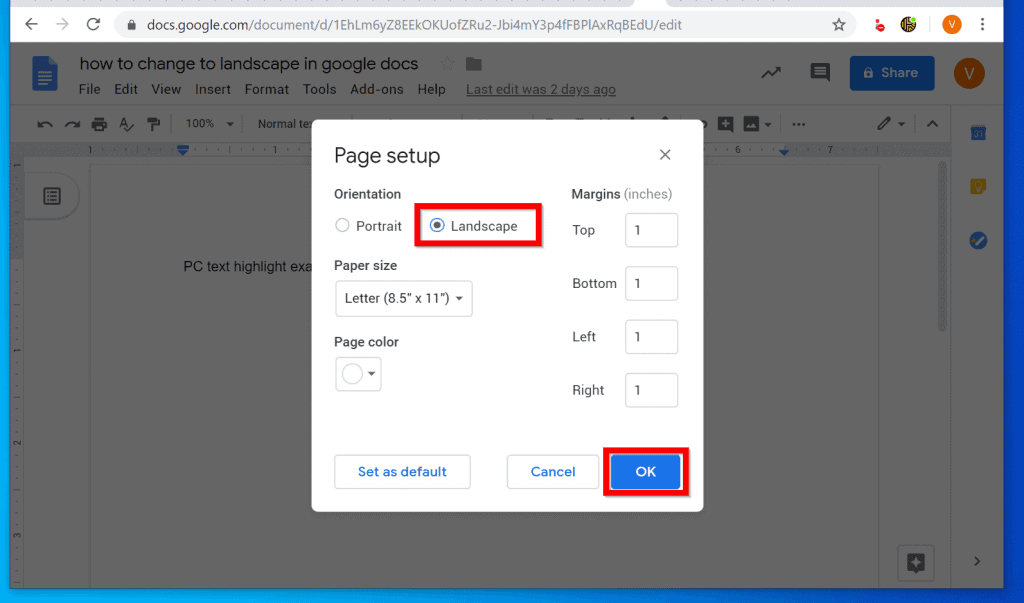
Task: Open the Help menu
Action: 431,90
